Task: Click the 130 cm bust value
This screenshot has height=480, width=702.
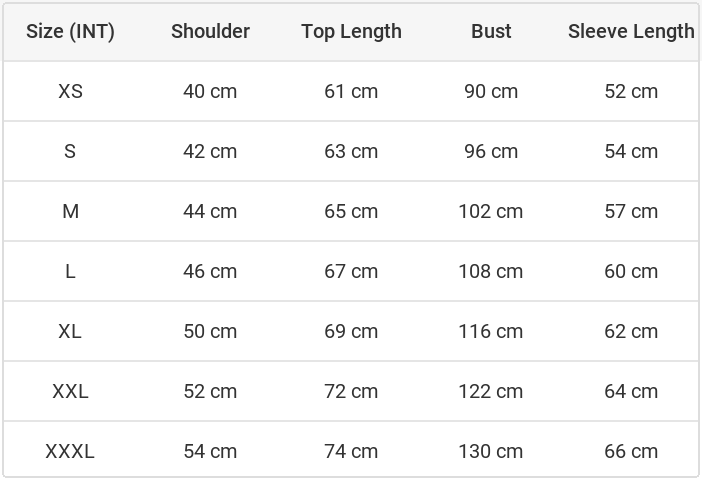Action: click(x=491, y=451)
